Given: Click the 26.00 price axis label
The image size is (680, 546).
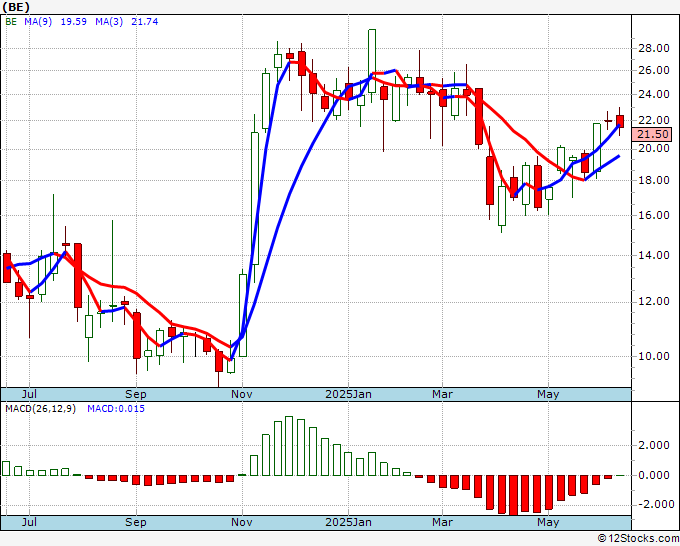Looking at the screenshot, I should pyautogui.click(x=654, y=70).
